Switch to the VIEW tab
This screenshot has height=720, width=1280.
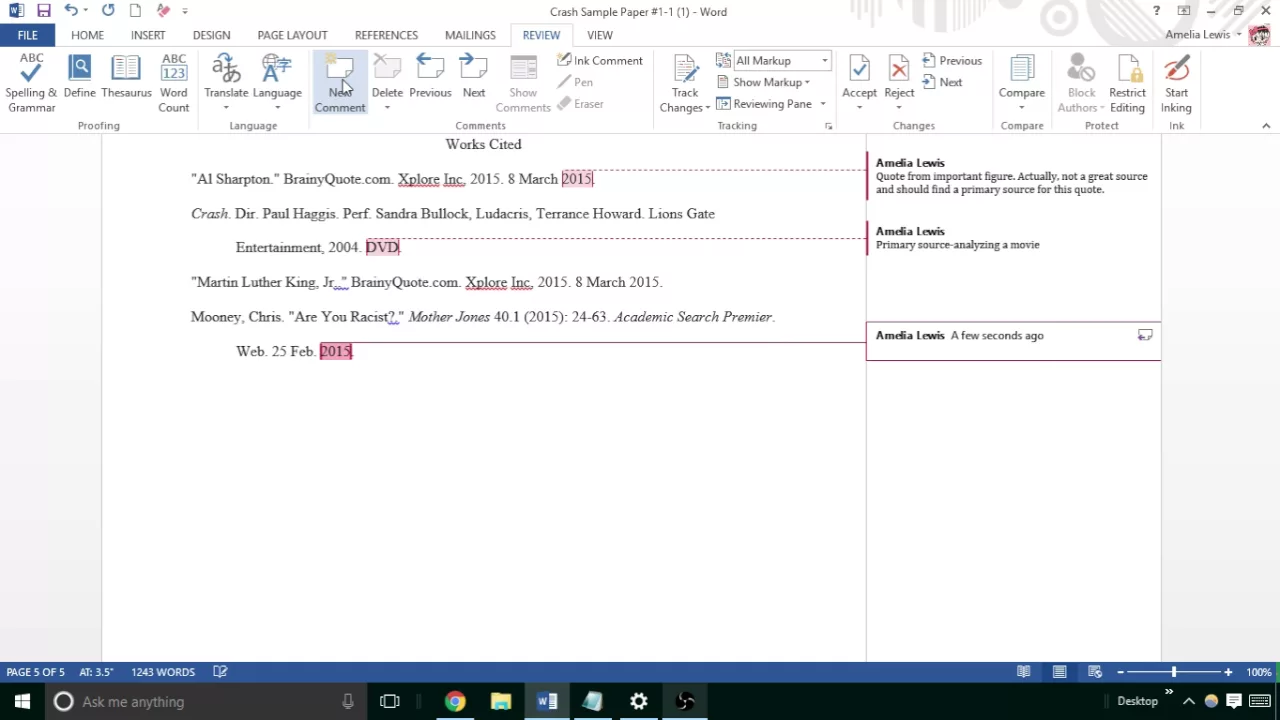600,35
